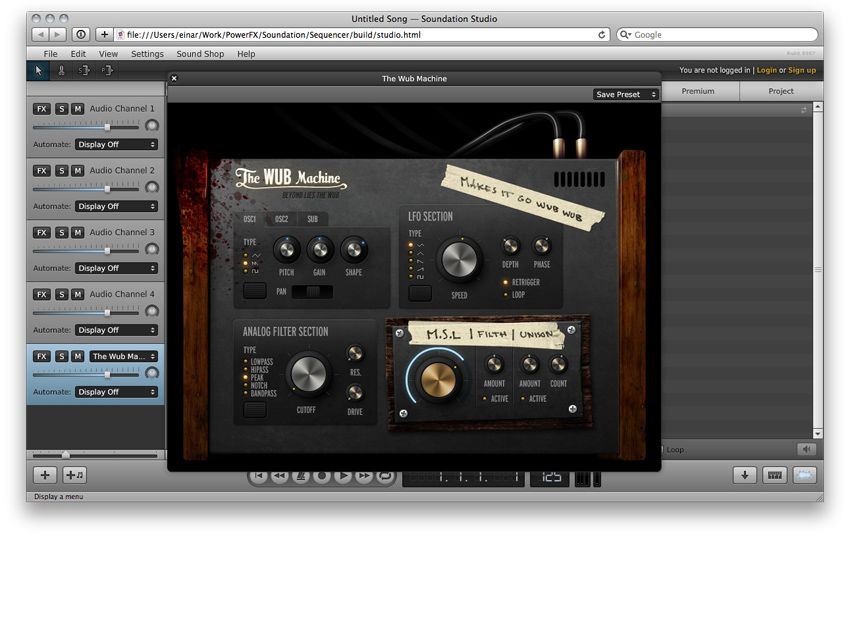The image size is (850, 638).
Task: Open Automate dropdown for Wub Machine channel
Action: [x=116, y=392]
